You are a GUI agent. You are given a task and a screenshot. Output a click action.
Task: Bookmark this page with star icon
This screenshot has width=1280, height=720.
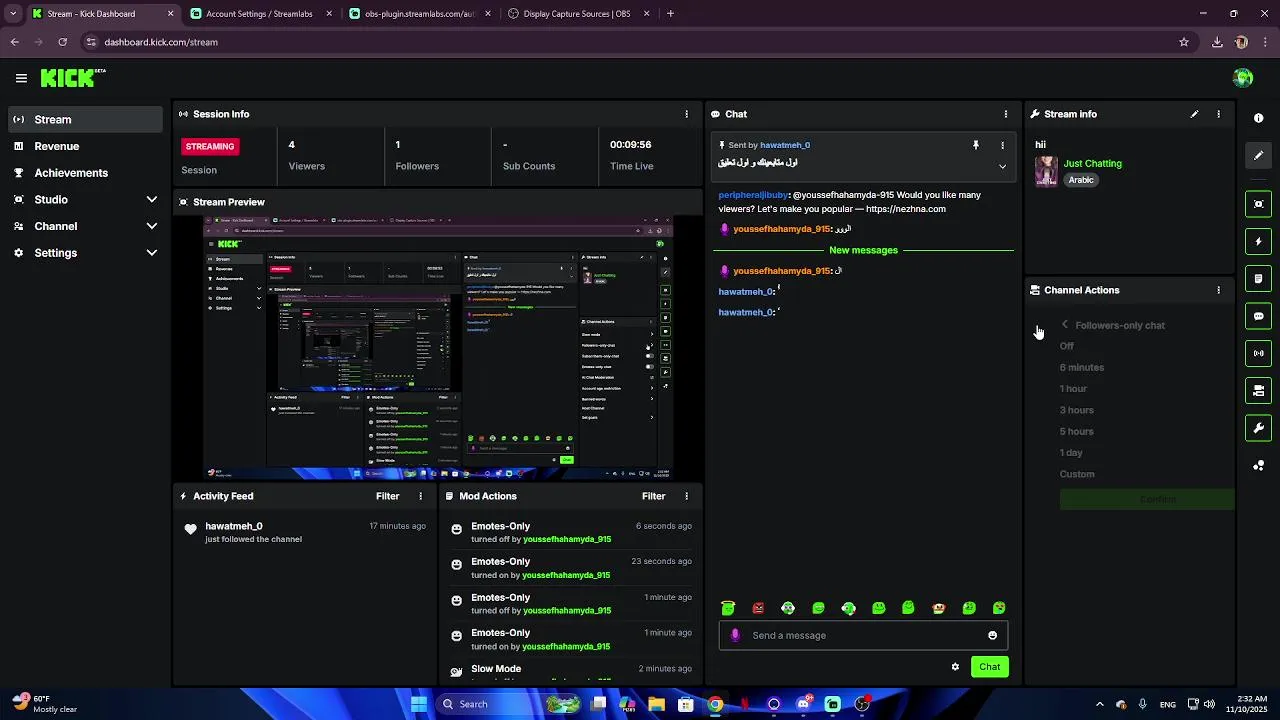point(1184,42)
